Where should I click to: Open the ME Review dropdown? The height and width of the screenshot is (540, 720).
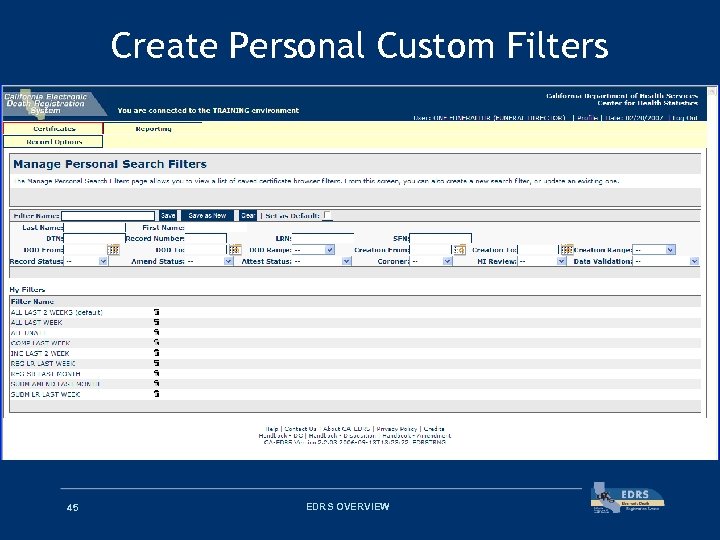click(x=541, y=261)
